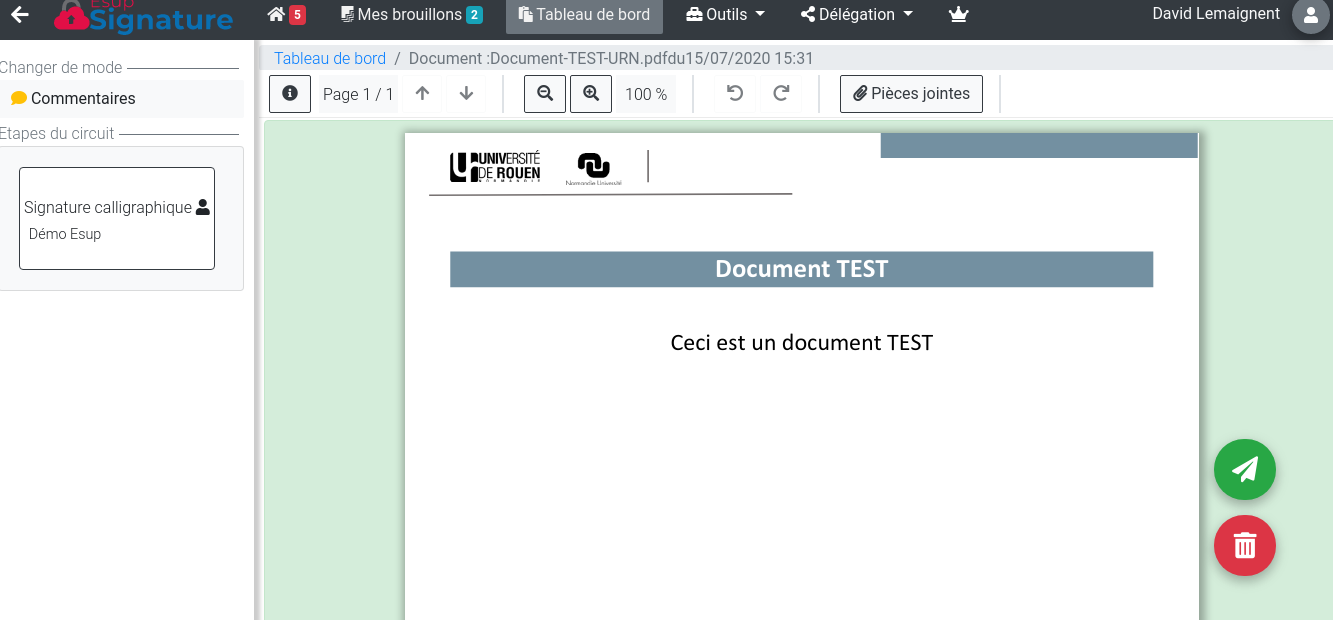This screenshot has height=620, width=1333.
Task: Follow Tableau de bord breadcrumb link
Action: [330, 59]
